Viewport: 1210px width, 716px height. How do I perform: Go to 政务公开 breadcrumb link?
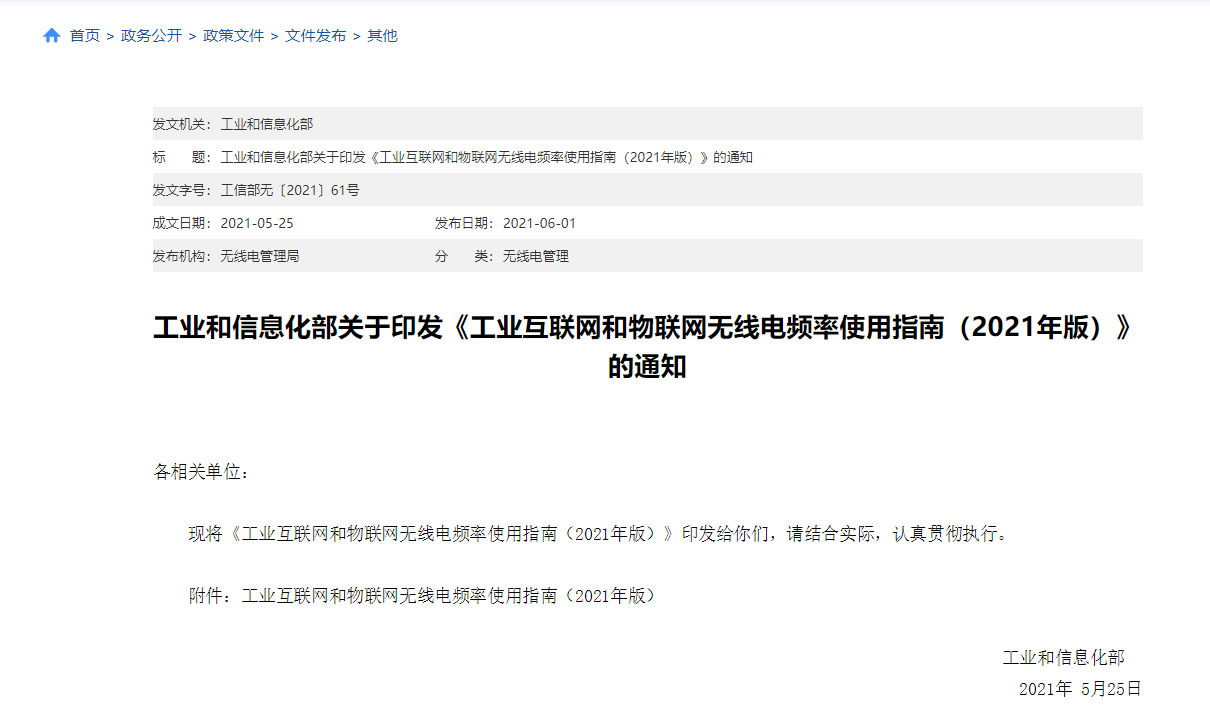(x=151, y=36)
